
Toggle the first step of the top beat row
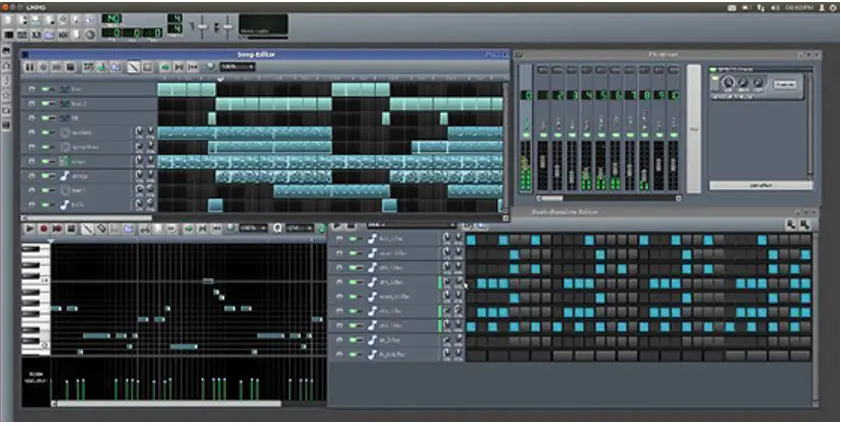click(472, 239)
